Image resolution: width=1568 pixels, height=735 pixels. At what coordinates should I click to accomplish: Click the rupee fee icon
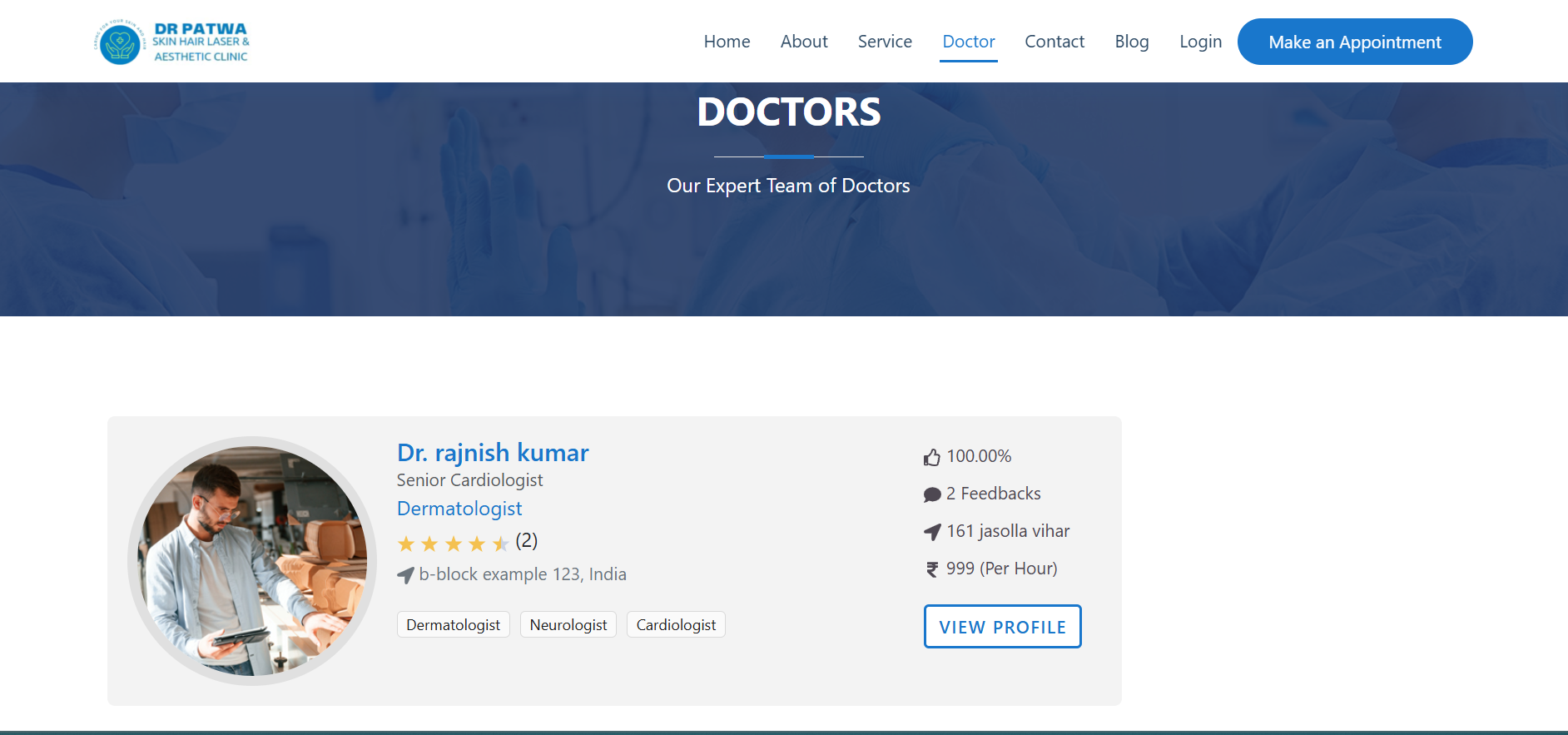[931, 569]
